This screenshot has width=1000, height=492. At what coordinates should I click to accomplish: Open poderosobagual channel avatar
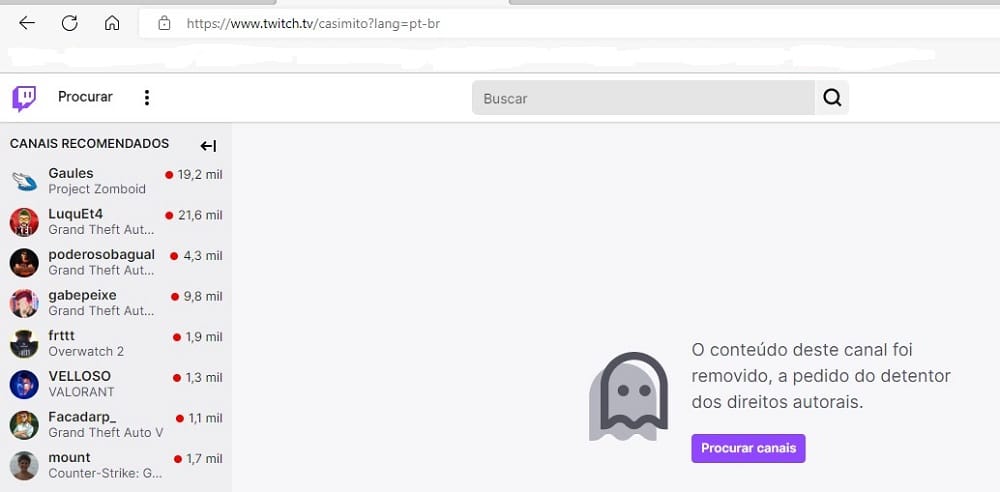24,262
